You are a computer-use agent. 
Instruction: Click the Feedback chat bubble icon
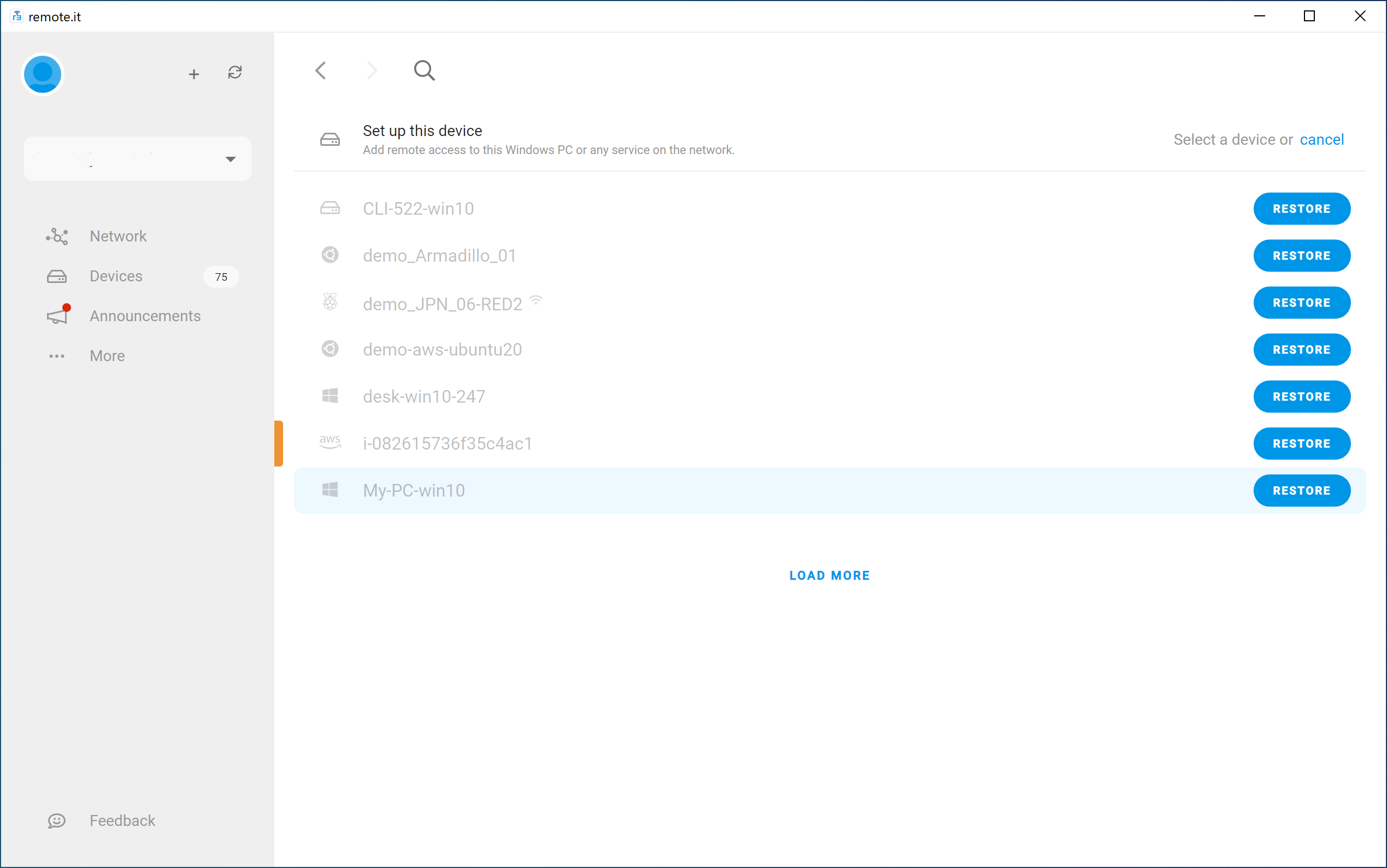point(57,821)
